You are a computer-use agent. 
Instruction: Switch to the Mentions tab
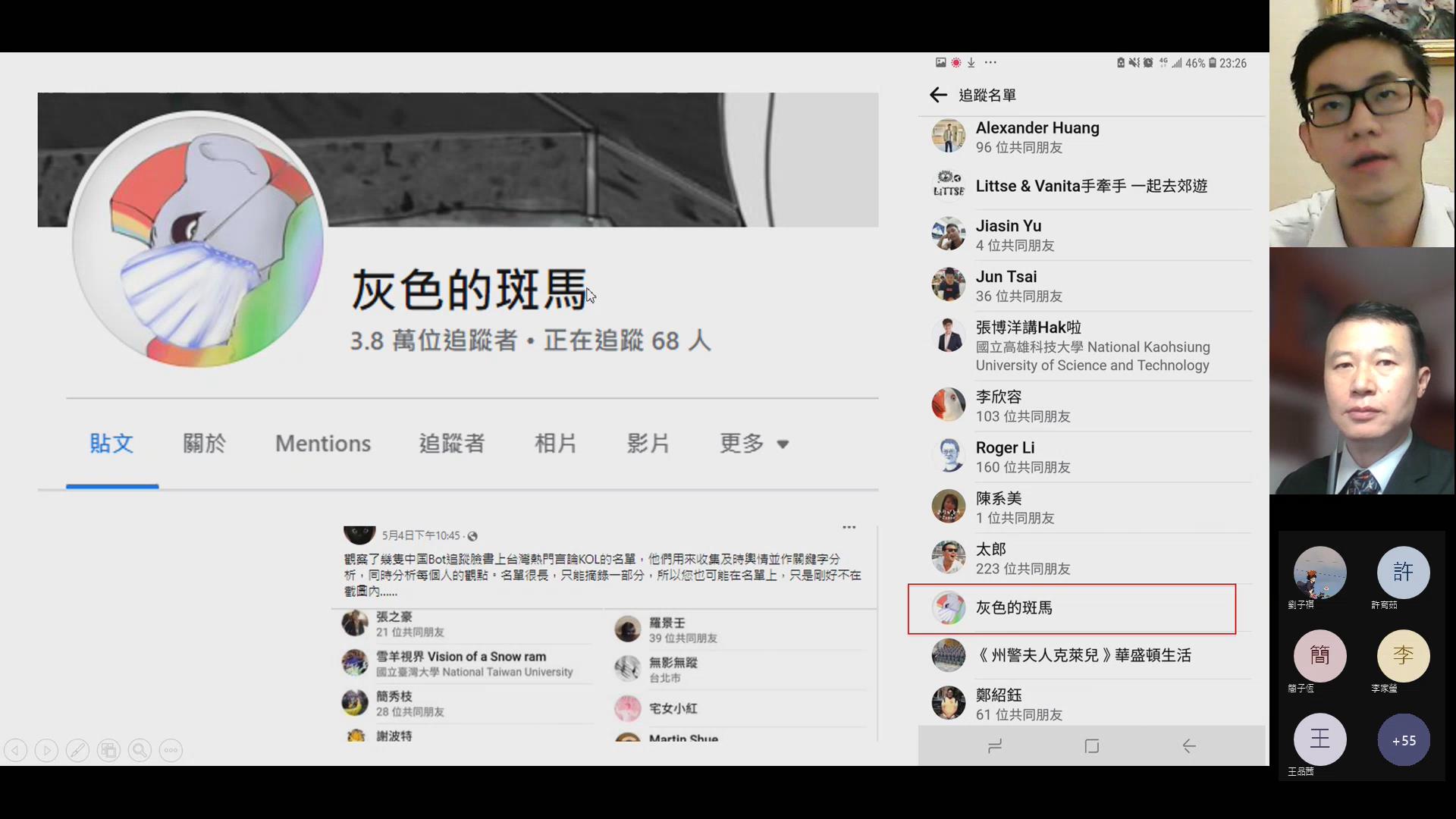coord(322,444)
